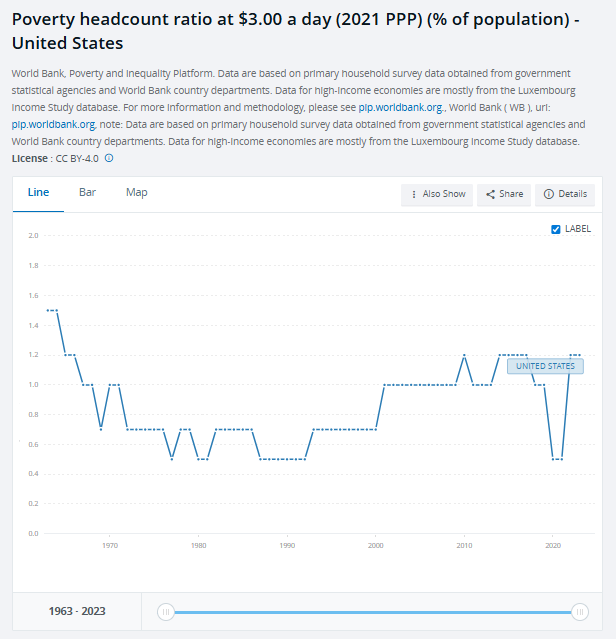This screenshot has width=616, height=639.
Task: Switch to the Map tab
Action: (x=136, y=192)
